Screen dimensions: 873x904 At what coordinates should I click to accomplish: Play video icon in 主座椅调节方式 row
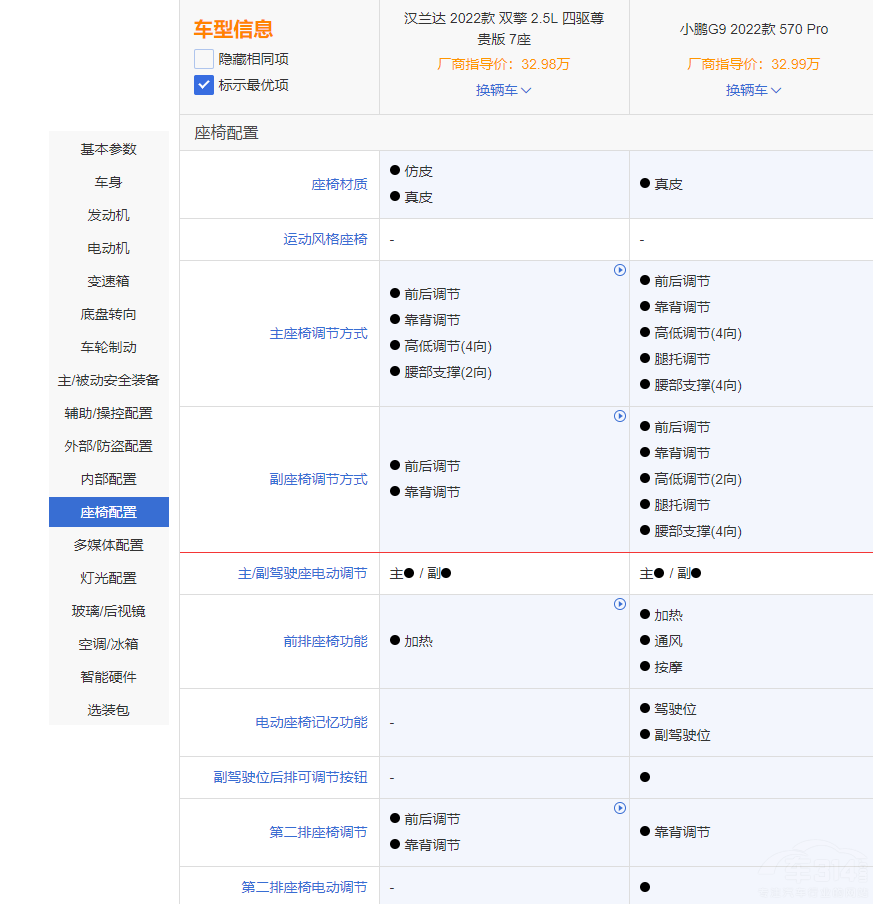(620, 270)
